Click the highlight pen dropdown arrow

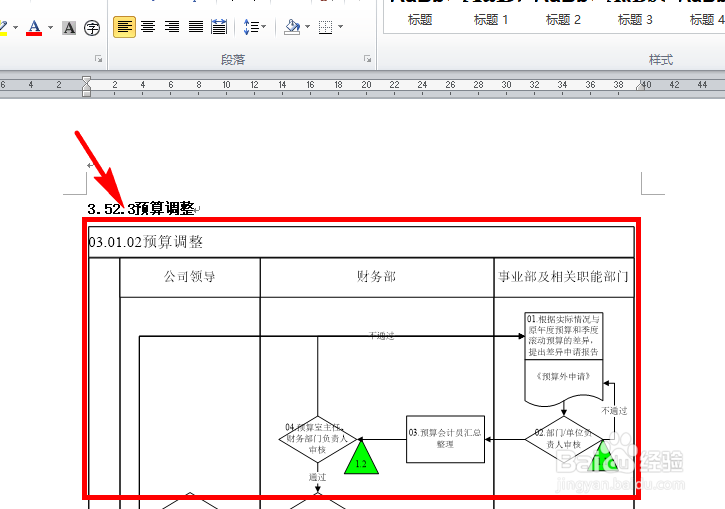tap(15, 28)
